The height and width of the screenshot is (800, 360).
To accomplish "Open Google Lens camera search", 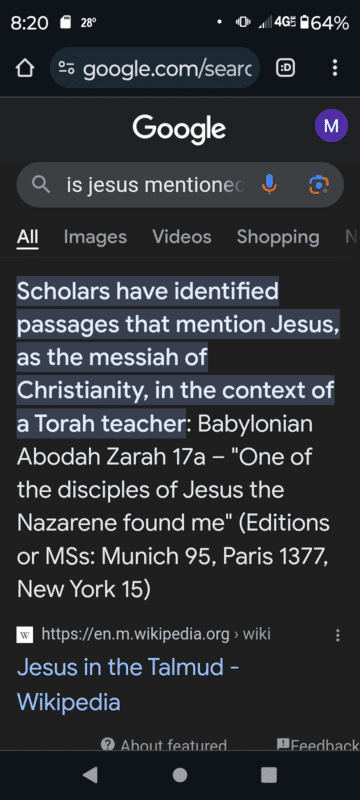I will 319,185.
